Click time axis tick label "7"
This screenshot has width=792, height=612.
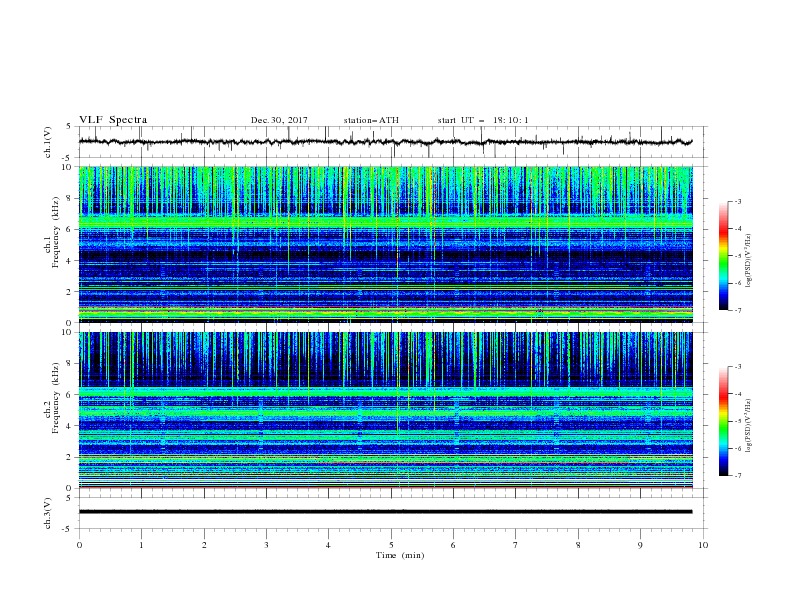click(515, 545)
